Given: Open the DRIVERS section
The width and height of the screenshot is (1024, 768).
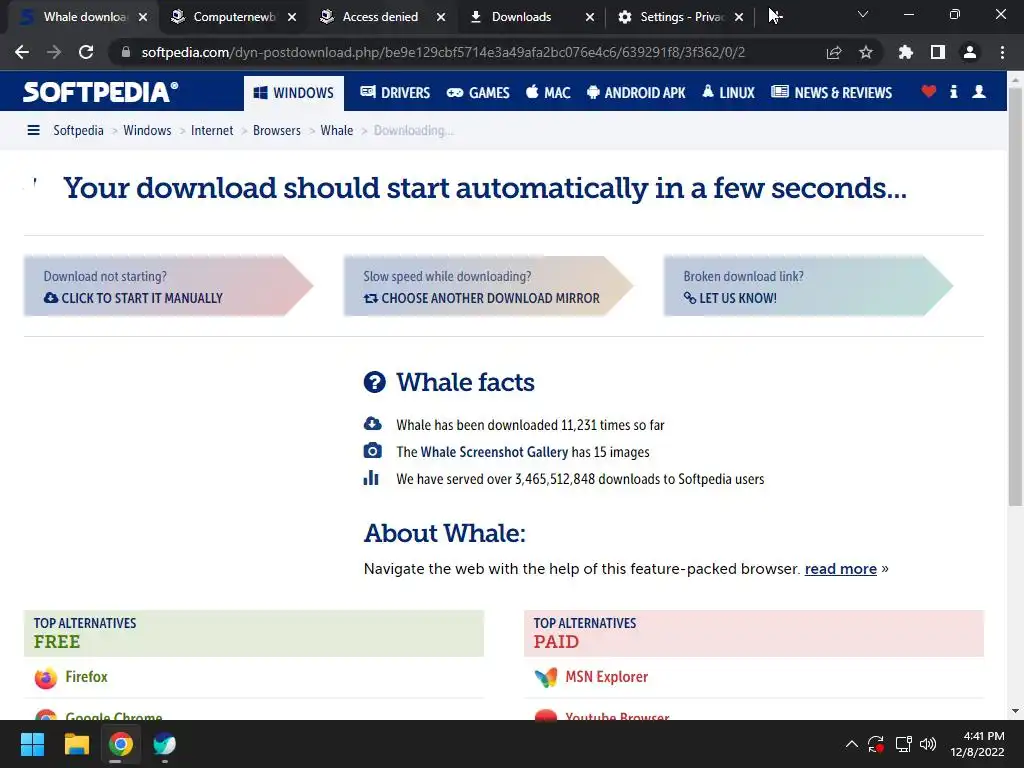Looking at the screenshot, I should 395,93.
